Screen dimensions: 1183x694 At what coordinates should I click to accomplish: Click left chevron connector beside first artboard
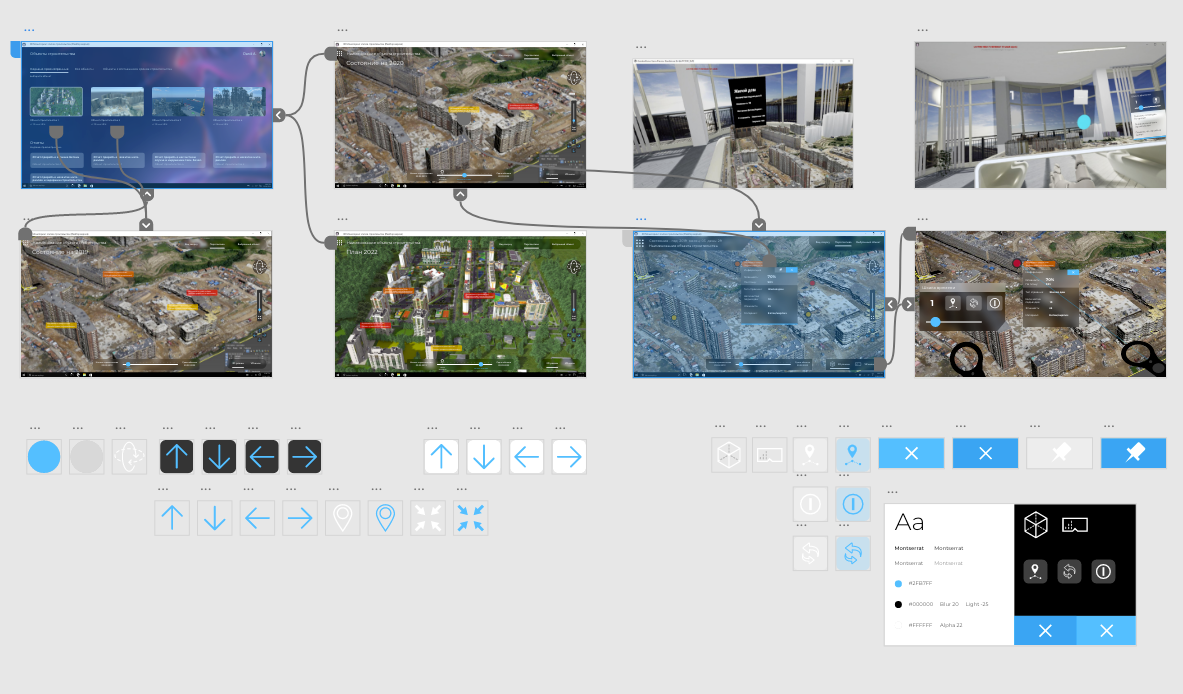point(279,115)
